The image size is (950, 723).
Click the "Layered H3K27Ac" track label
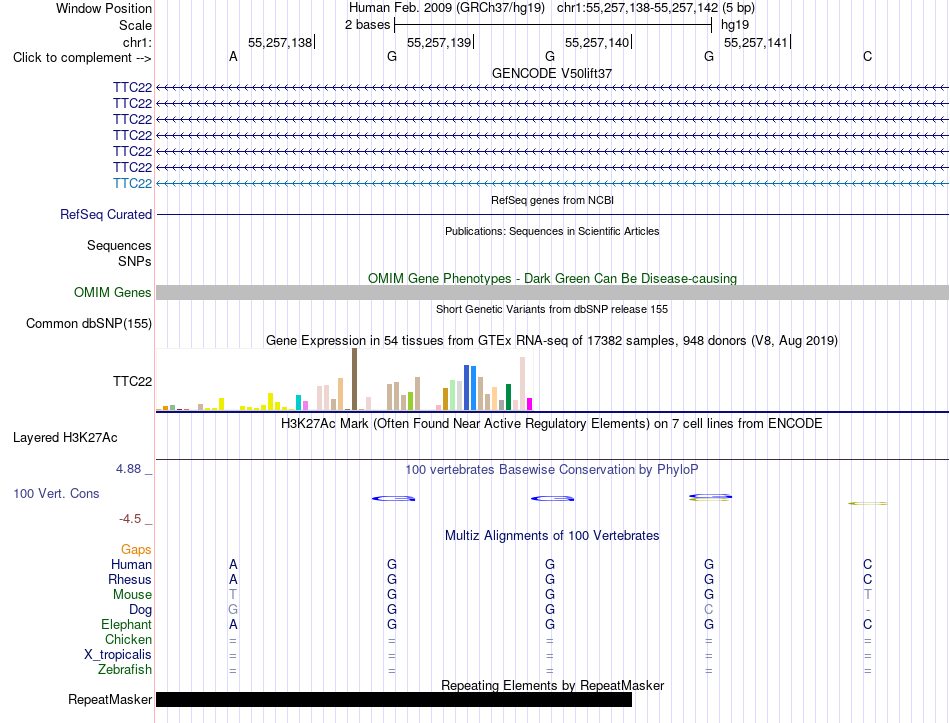point(65,438)
